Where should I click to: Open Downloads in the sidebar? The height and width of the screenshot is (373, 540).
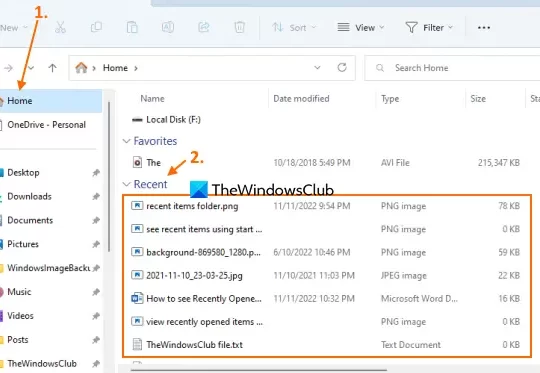29,196
